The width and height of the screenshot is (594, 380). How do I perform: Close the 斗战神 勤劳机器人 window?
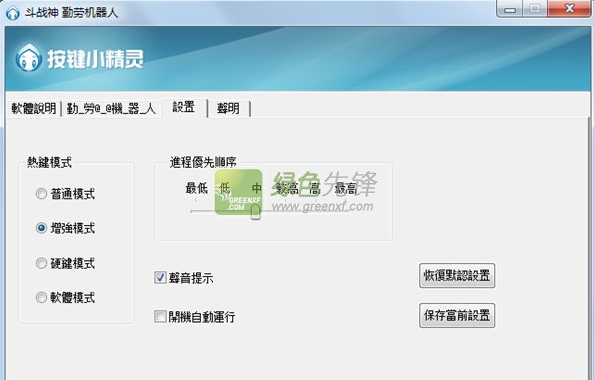(x=569, y=8)
